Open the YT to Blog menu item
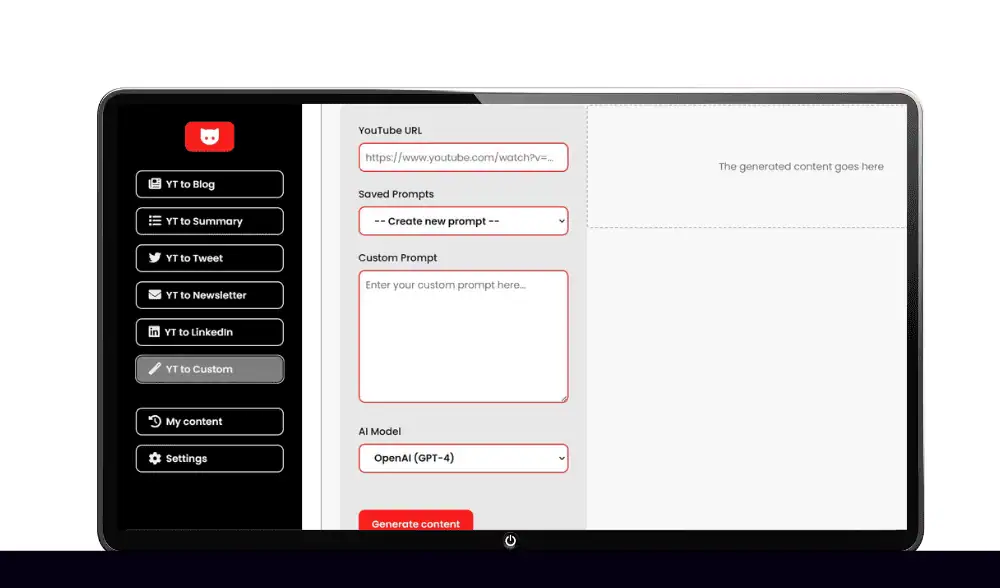The image size is (1000, 588). pyautogui.click(x=209, y=184)
